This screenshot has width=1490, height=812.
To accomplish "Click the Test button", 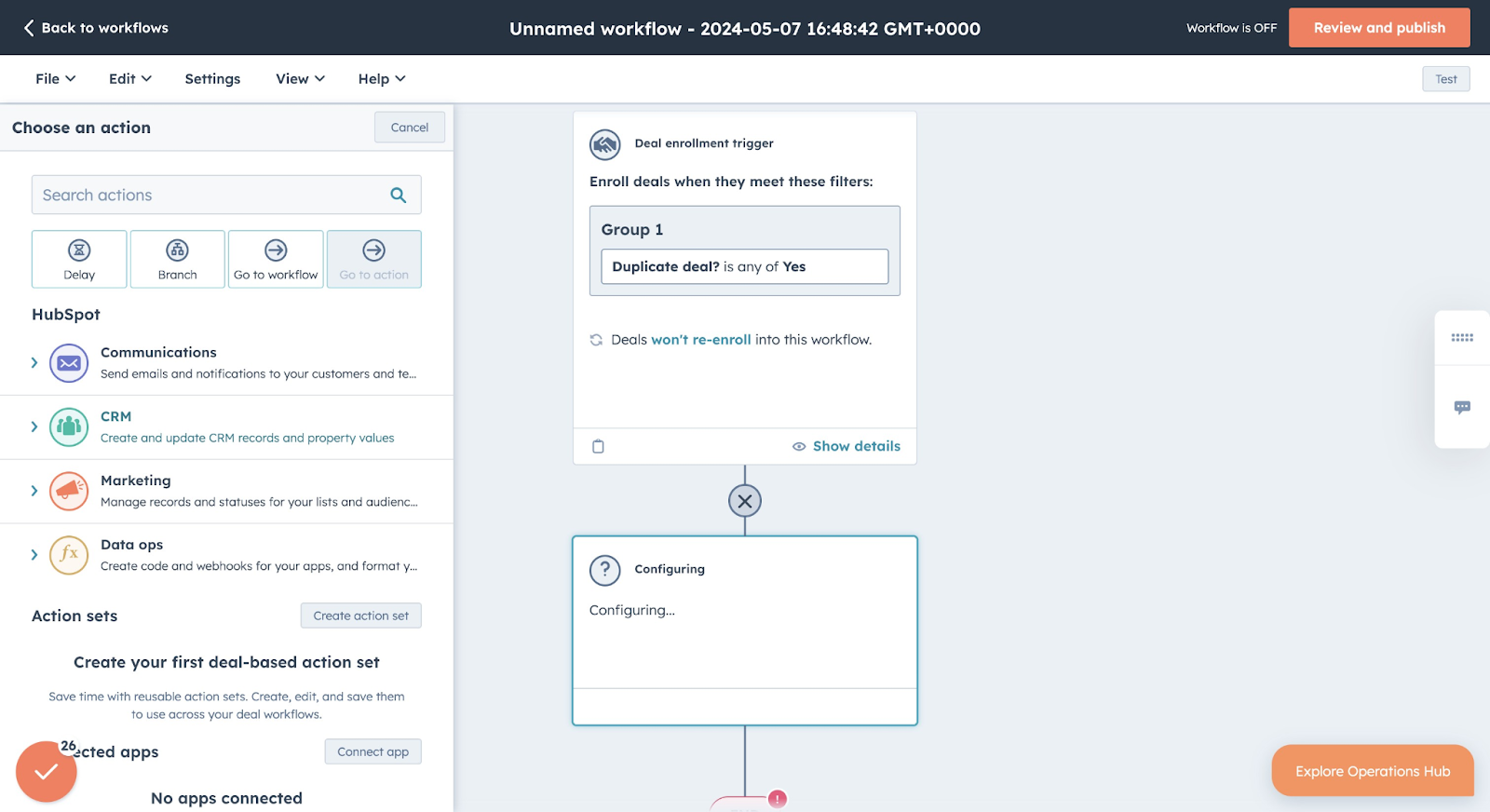I will click(1446, 79).
